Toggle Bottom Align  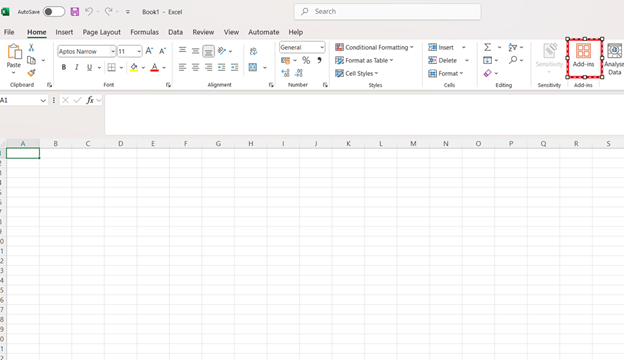click(x=208, y=51)
